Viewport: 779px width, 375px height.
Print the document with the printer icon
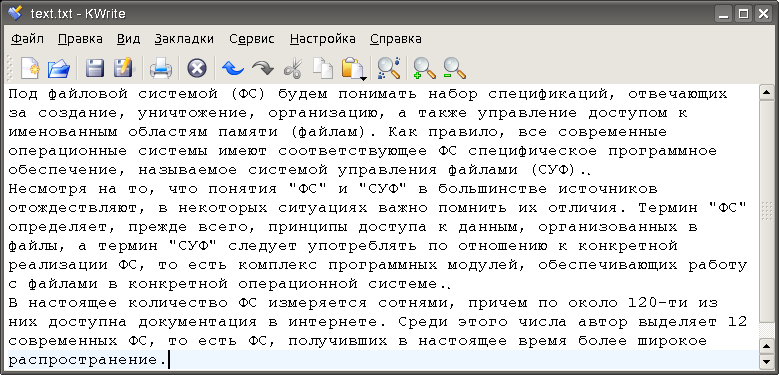click(x=161, y=68)
